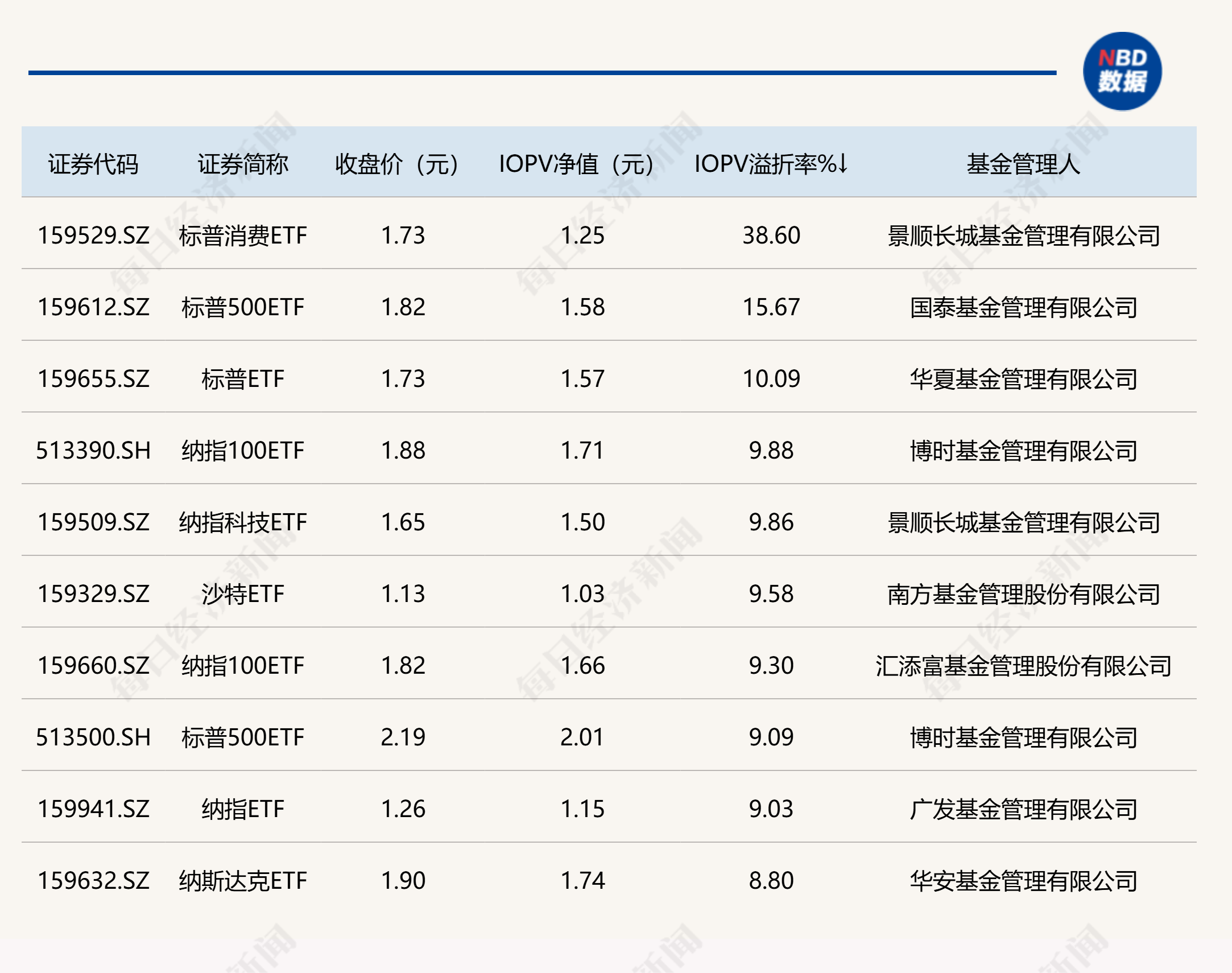Click premium rate value 9.88
This screenshot has width=1232, height=973.
(x=771, y=451)
